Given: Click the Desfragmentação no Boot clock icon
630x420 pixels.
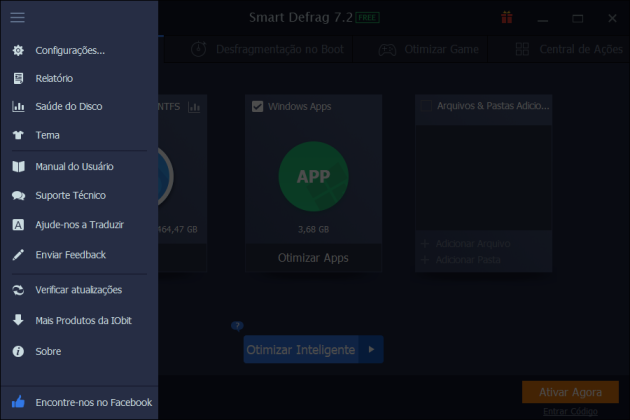Looking at the screenshot, I should pos(198,49).
